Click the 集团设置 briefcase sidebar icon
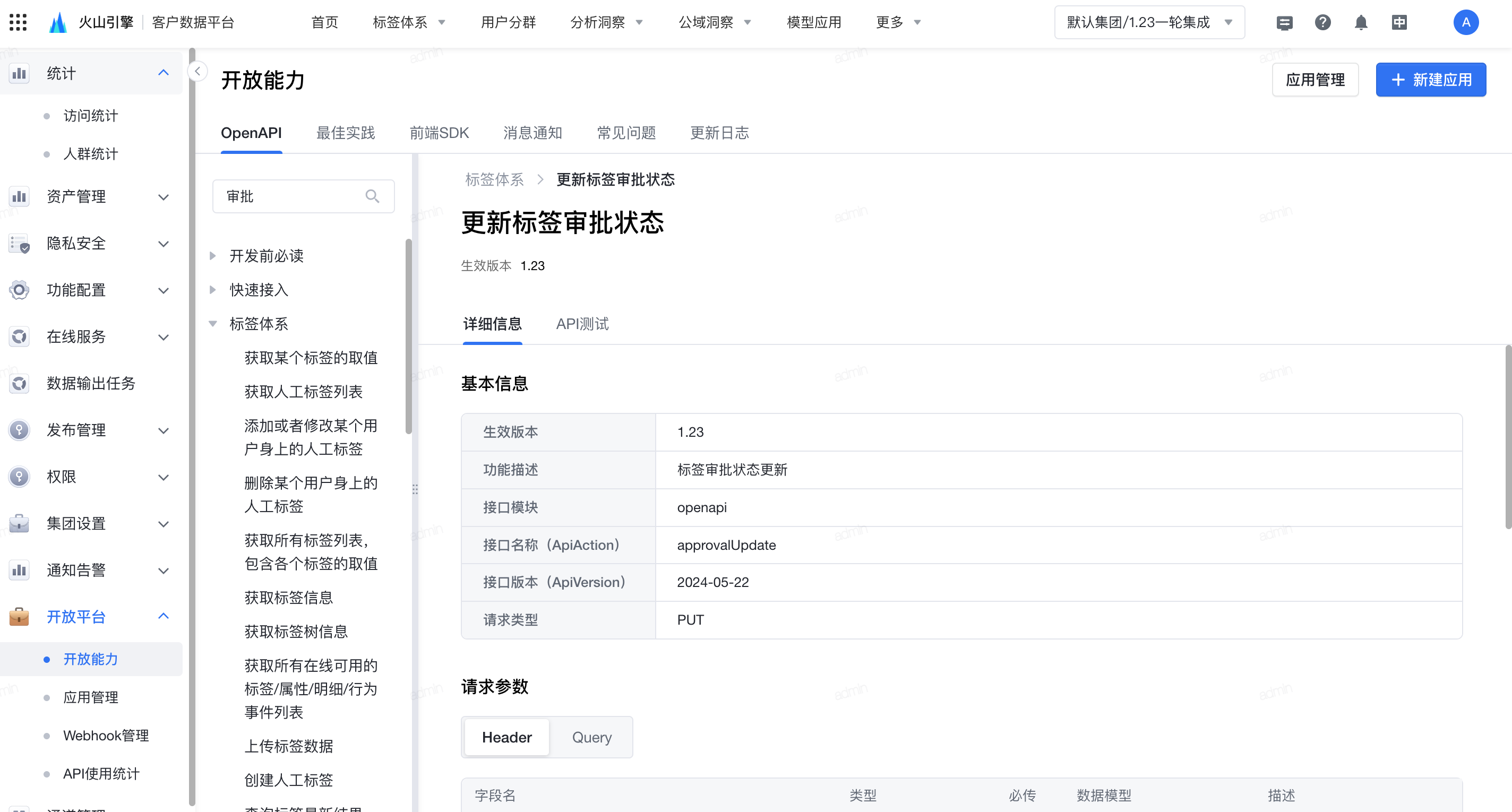The height and width of the screenshot is (812, 1512). [x=19, y=523]
